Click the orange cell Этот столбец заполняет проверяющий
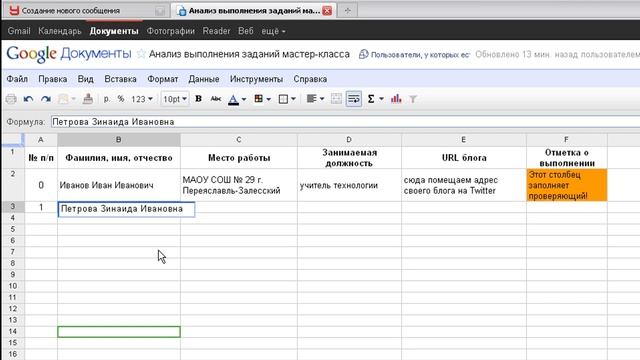 (567, 185)
